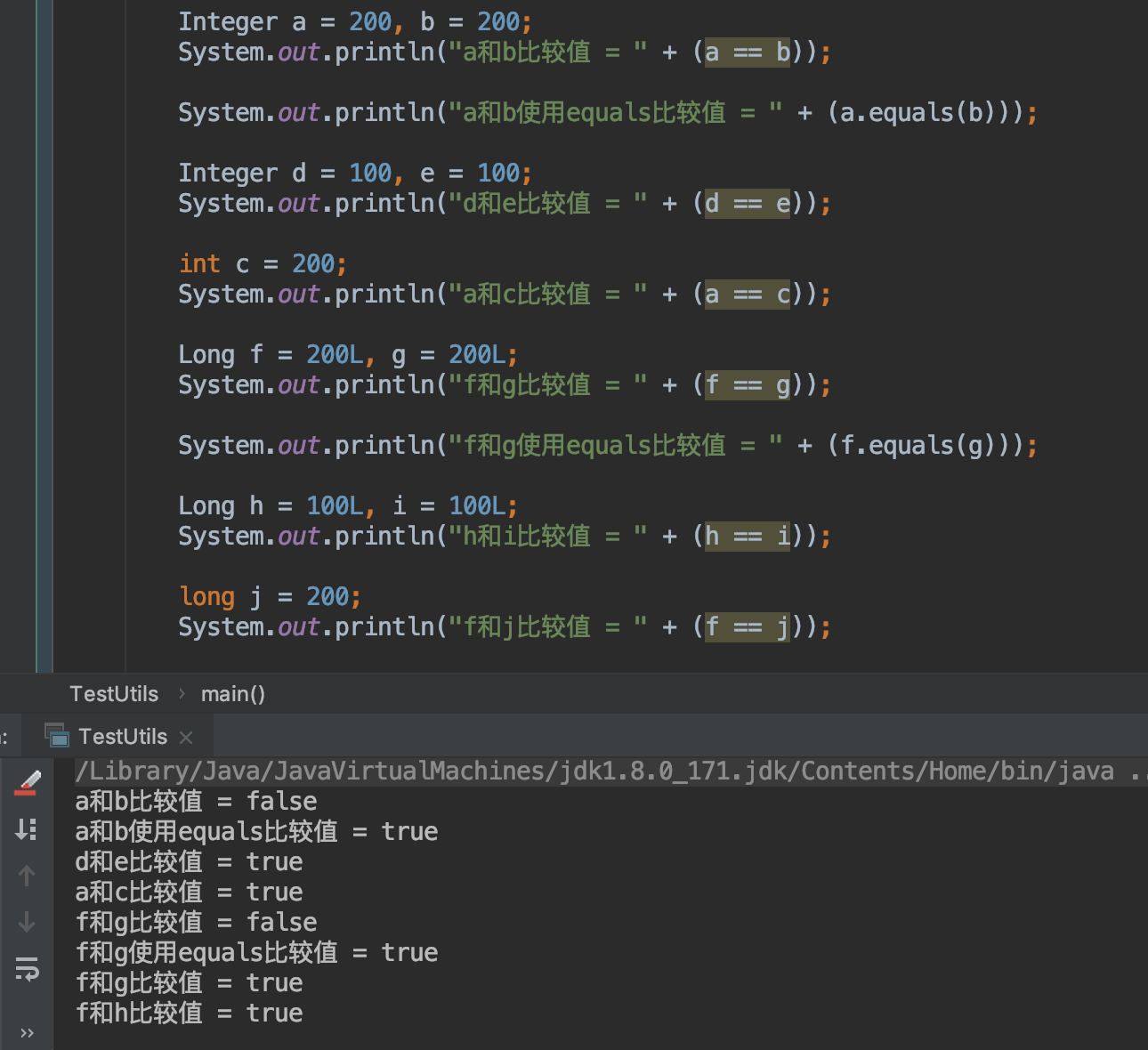Click the highlighted 'd == e' expression
The height and width of the screenshot is (1050, 1148).
coord(748,203)
